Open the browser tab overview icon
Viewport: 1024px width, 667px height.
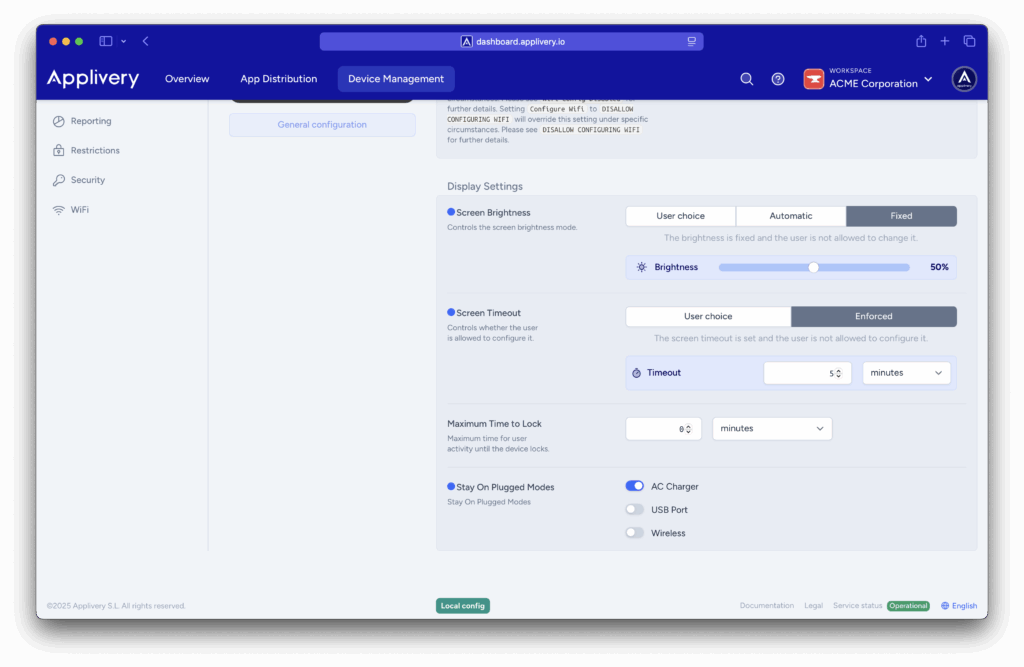coord(969,41)
